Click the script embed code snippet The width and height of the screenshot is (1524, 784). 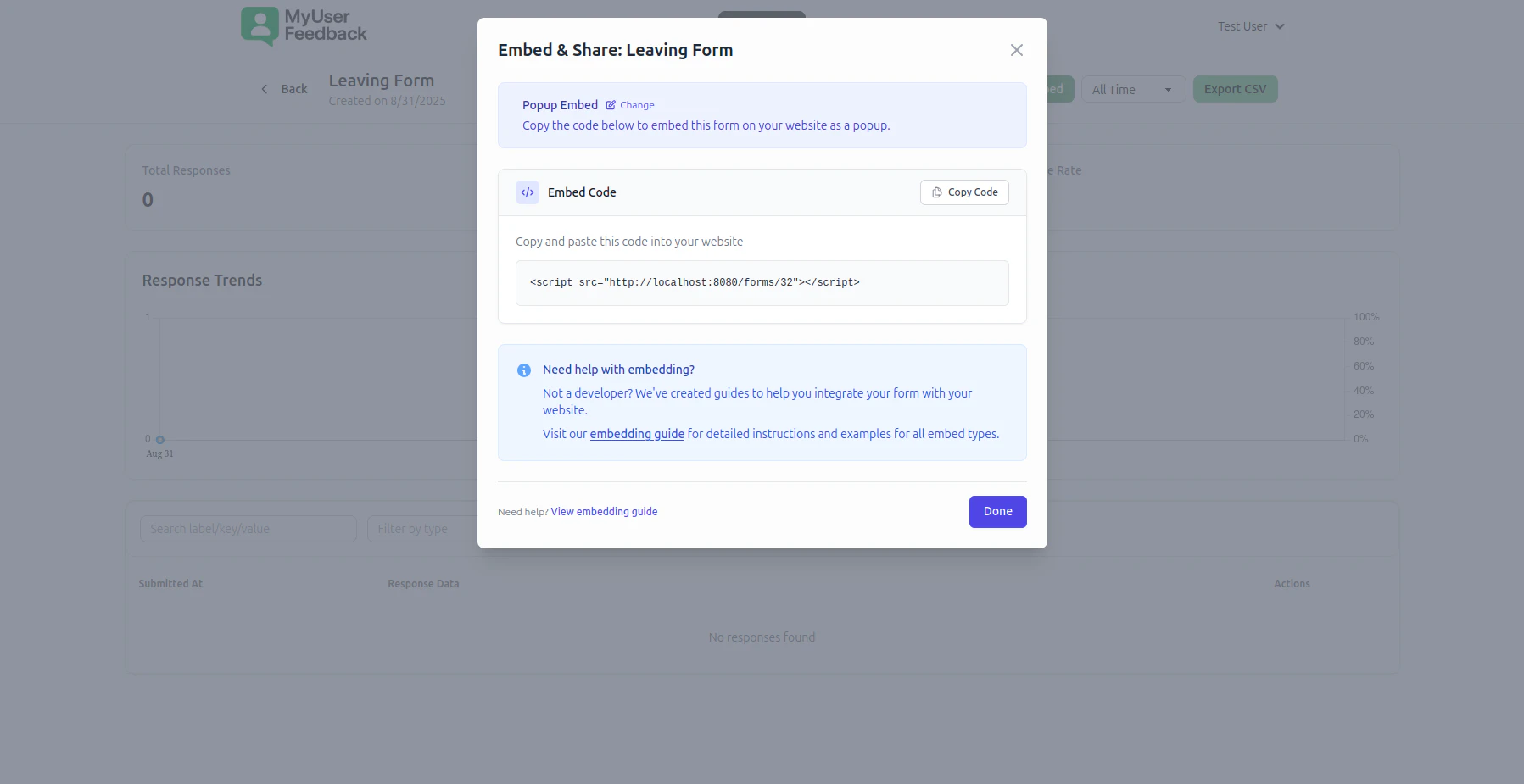pyautogui.click(x=695, y=282)
